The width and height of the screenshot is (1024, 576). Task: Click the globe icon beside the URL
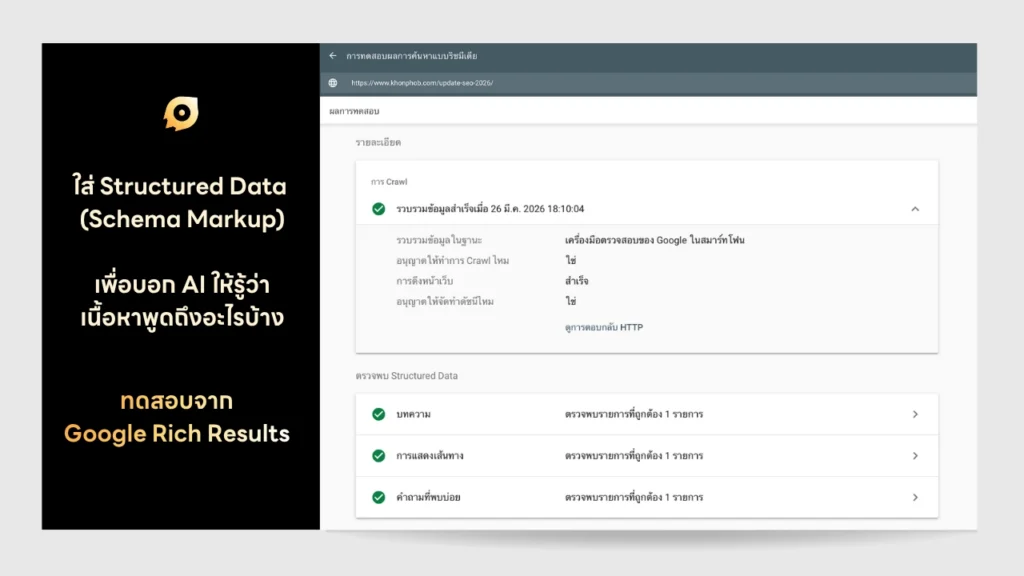click(333, 83)
